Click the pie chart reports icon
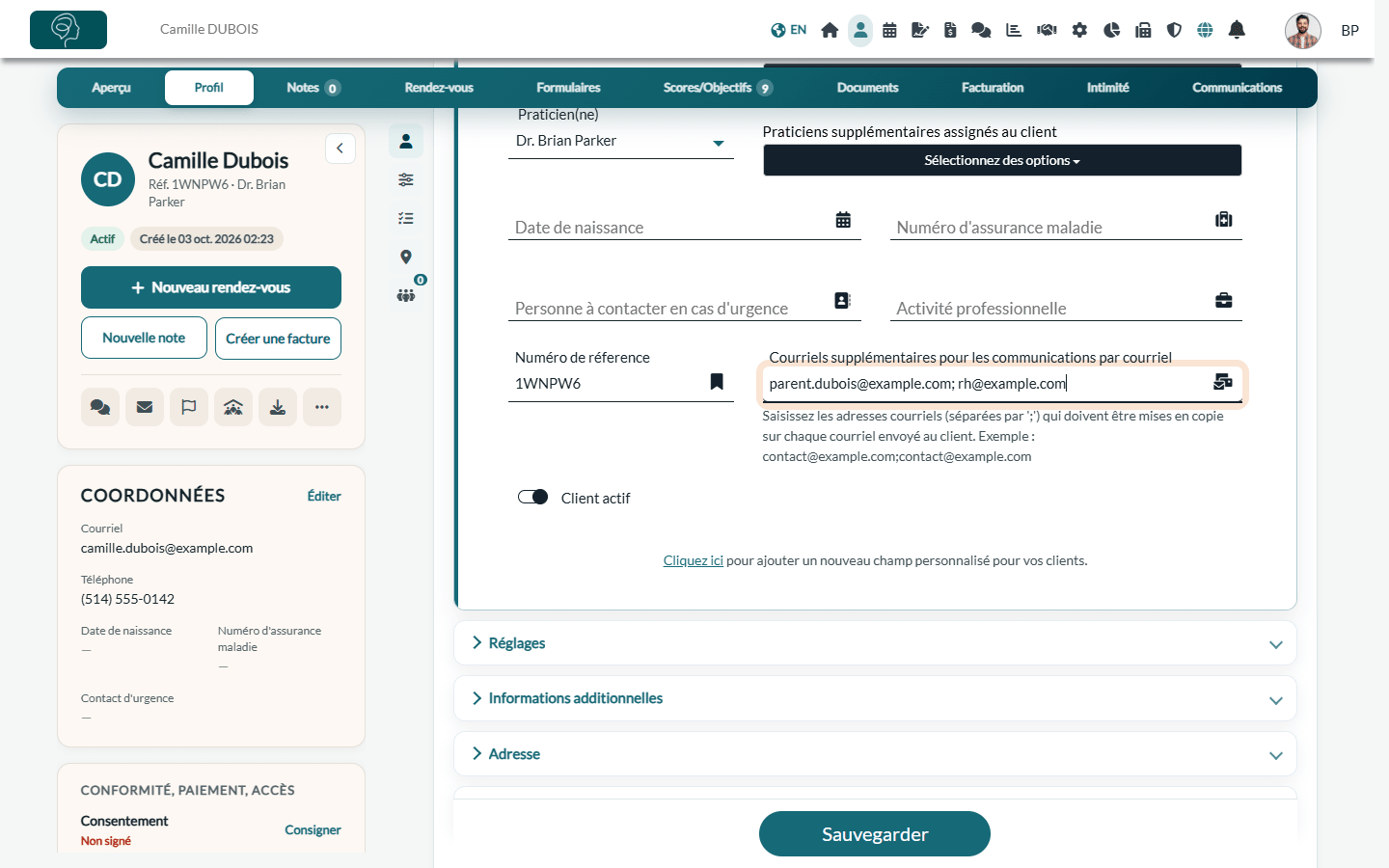This screenshot has height=868, width=1389. pyautogui.click(x=1111, y=30)
